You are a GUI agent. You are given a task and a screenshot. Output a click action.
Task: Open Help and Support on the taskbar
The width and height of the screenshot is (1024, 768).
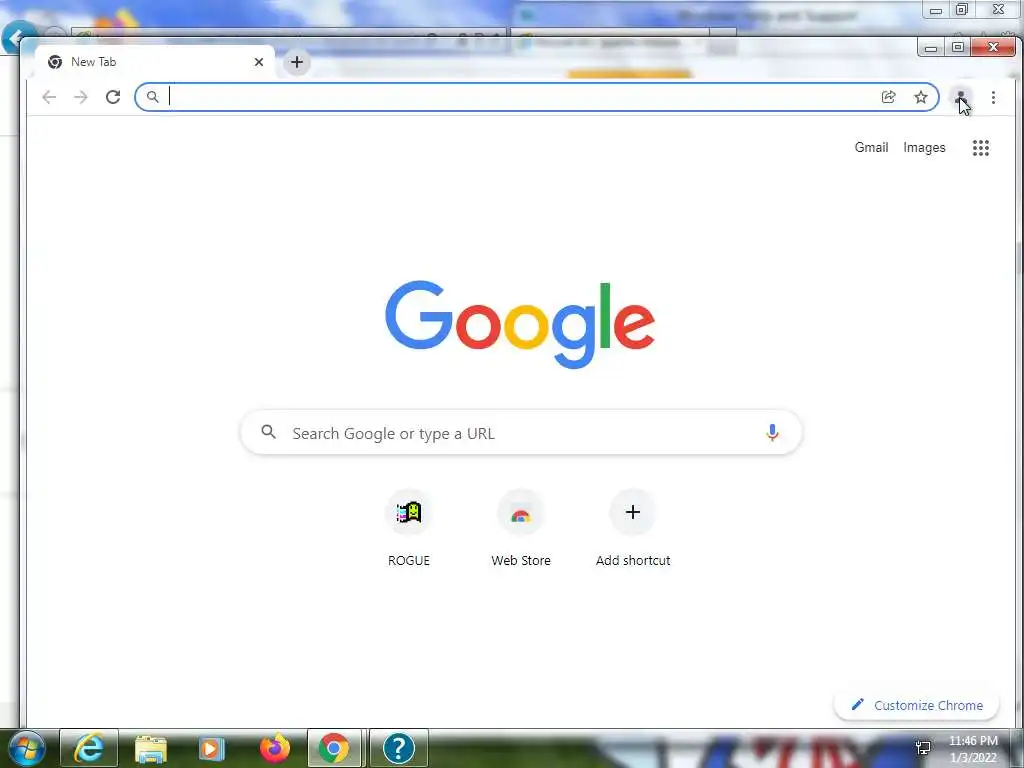pos(398,748)
